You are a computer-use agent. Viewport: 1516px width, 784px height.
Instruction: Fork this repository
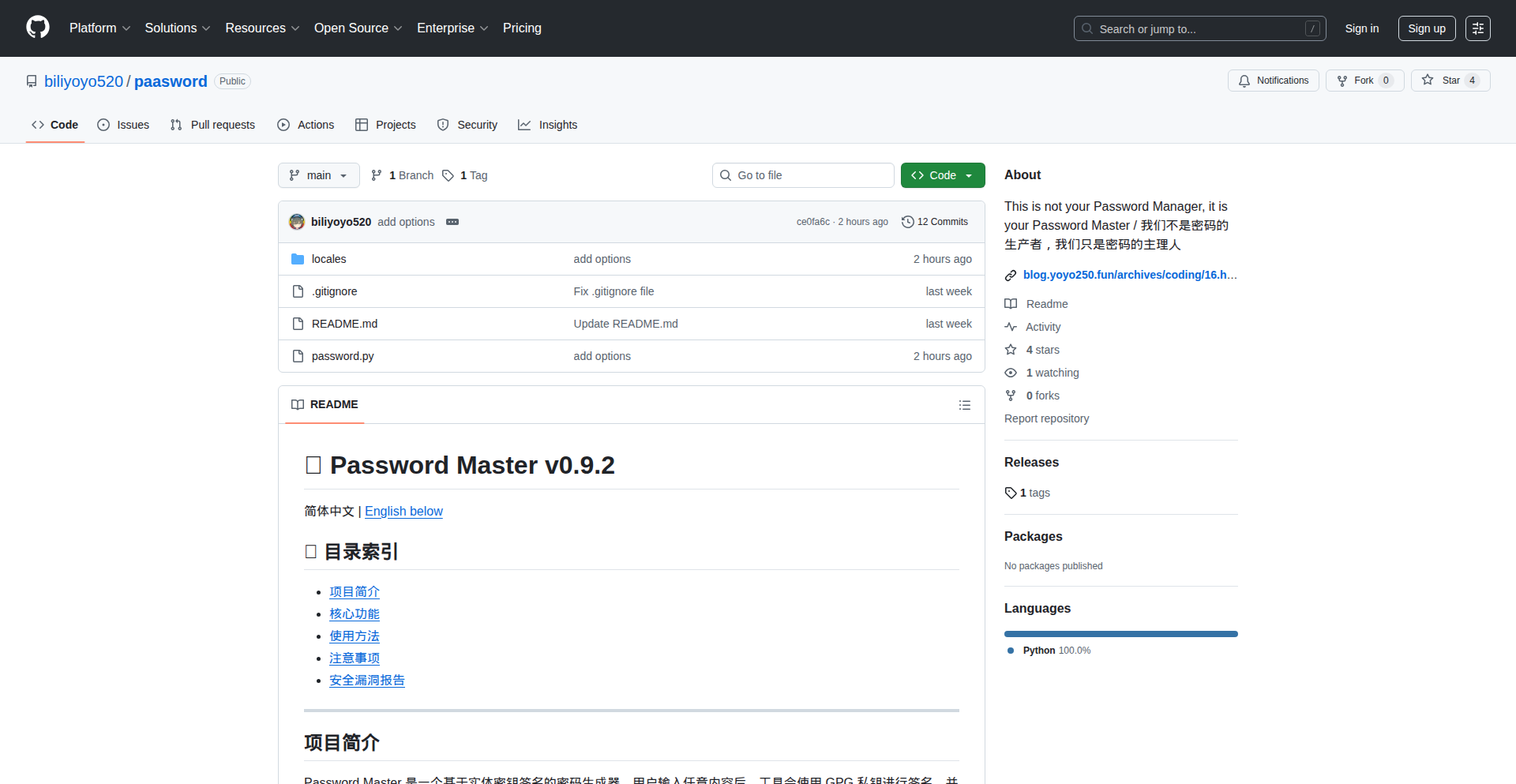tap(1364, 81)
